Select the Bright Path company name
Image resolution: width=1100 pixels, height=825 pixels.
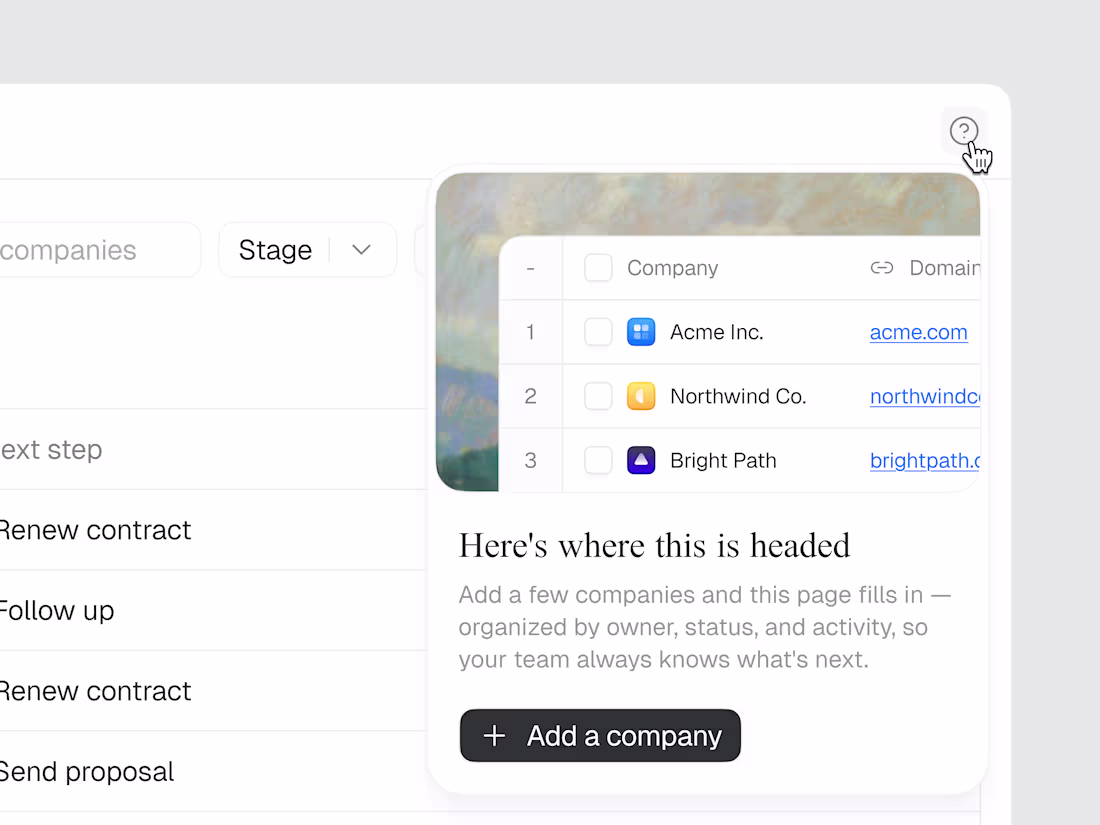(723, 460)
